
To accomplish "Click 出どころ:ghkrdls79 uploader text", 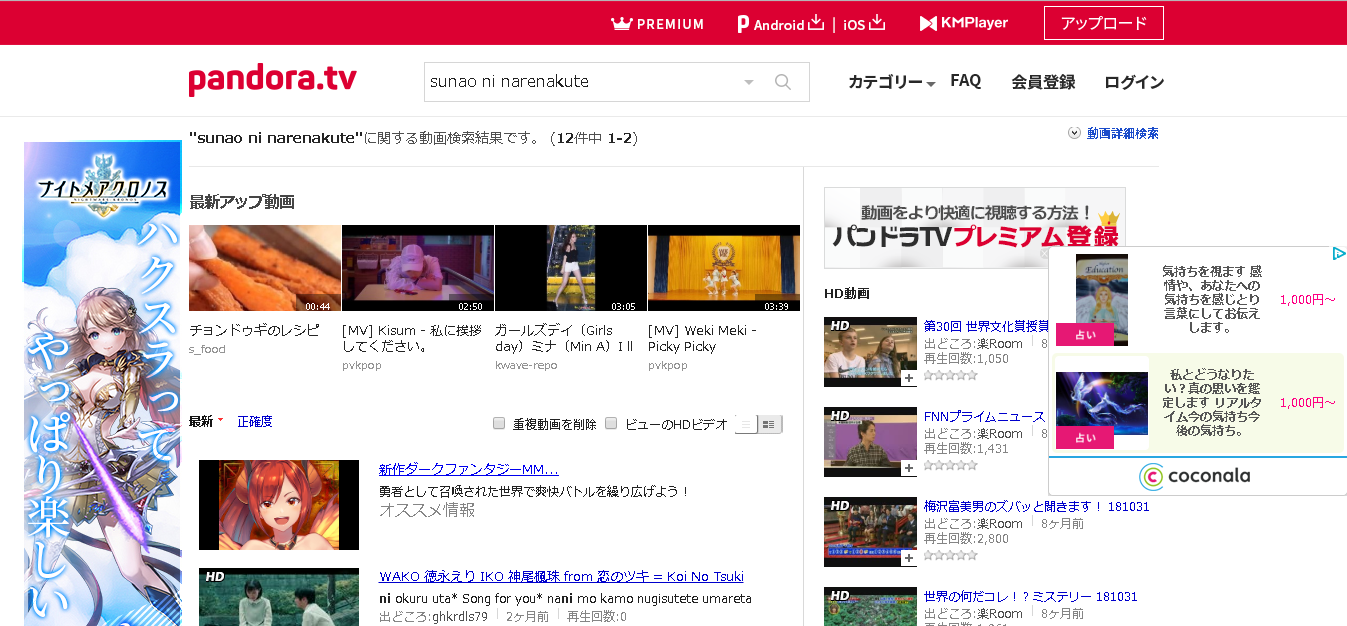I will [x=433, y=616].
